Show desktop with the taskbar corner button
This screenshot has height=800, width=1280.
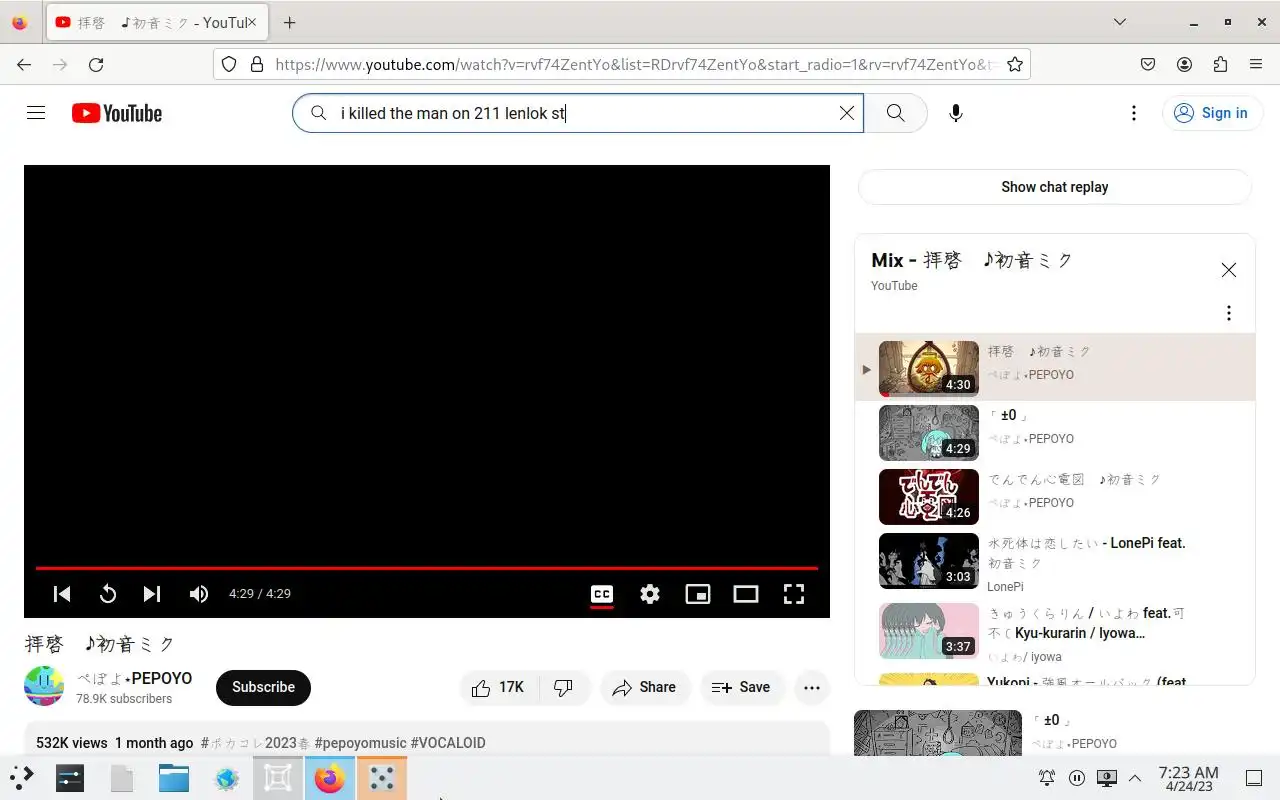pyautogui.click(x=1254, y=778)
